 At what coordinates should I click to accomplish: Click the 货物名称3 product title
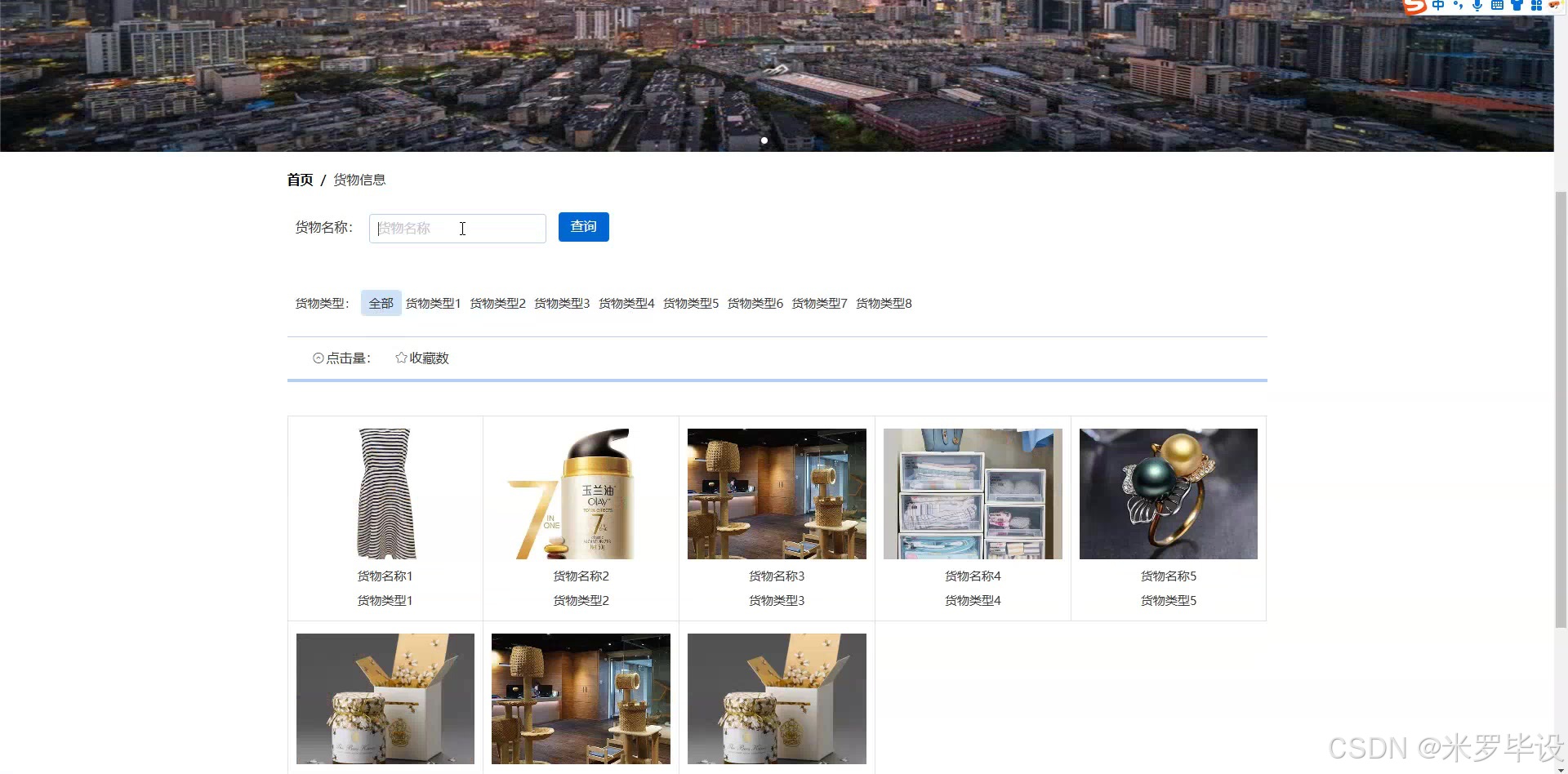pyautogui.click(x=777, y=576)
